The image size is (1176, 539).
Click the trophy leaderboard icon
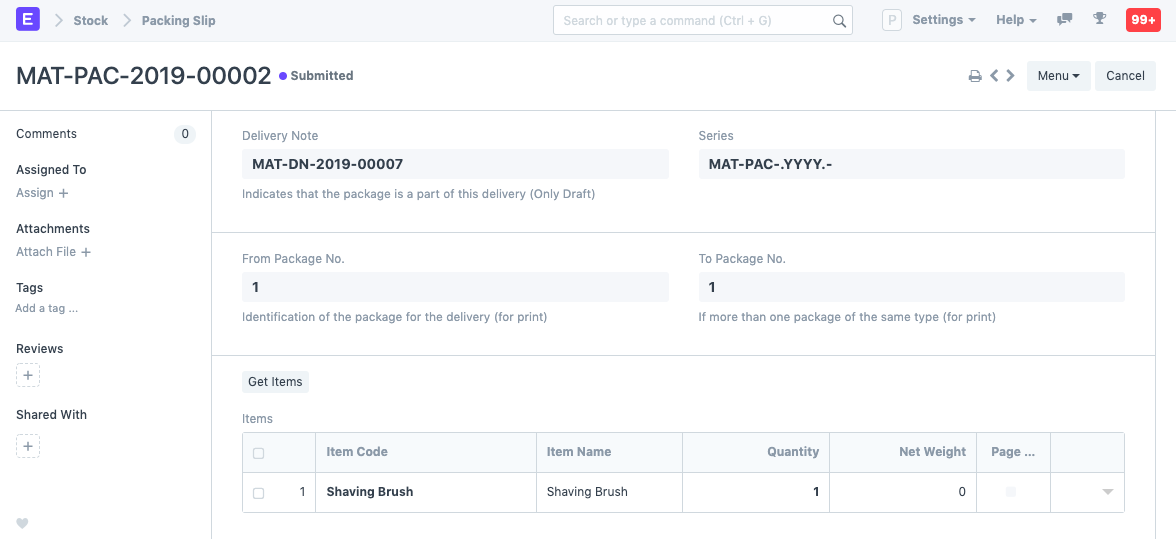[1100, 20]
